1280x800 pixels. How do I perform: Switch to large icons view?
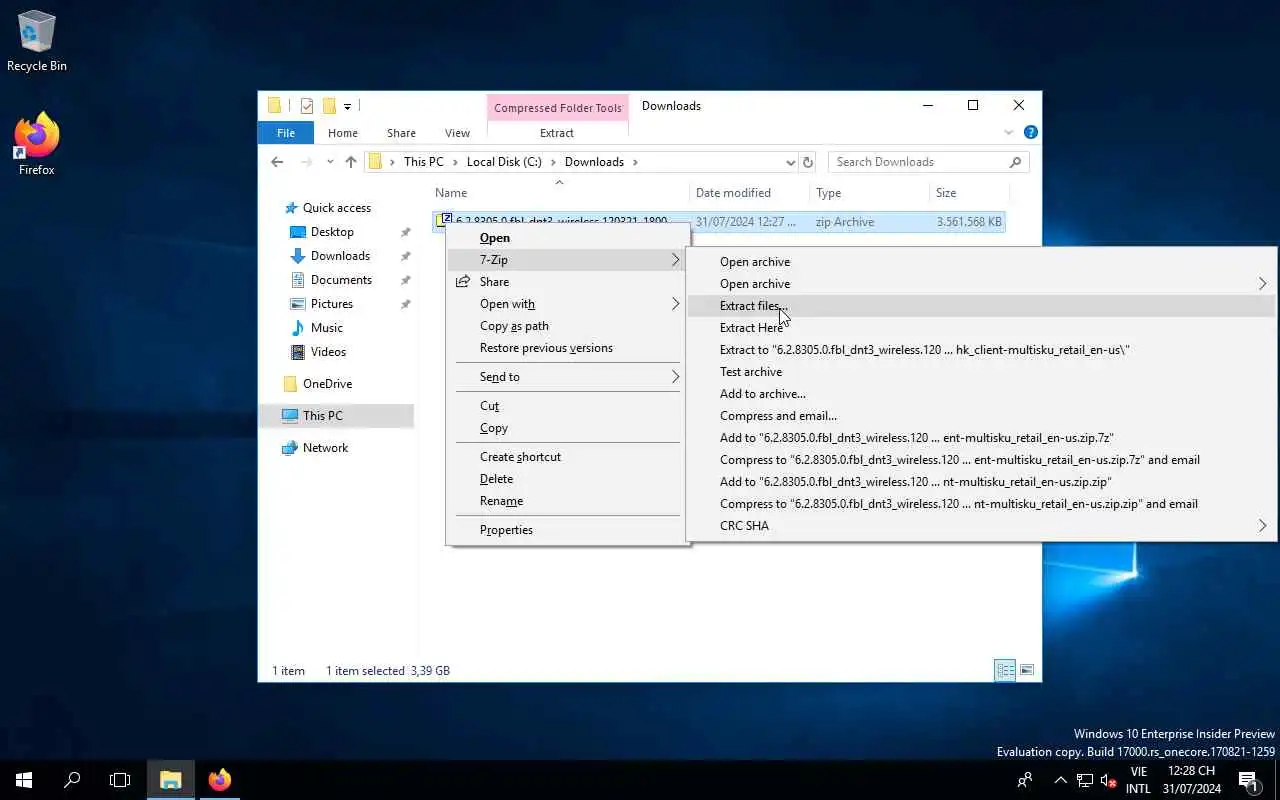pos(1026,670)
